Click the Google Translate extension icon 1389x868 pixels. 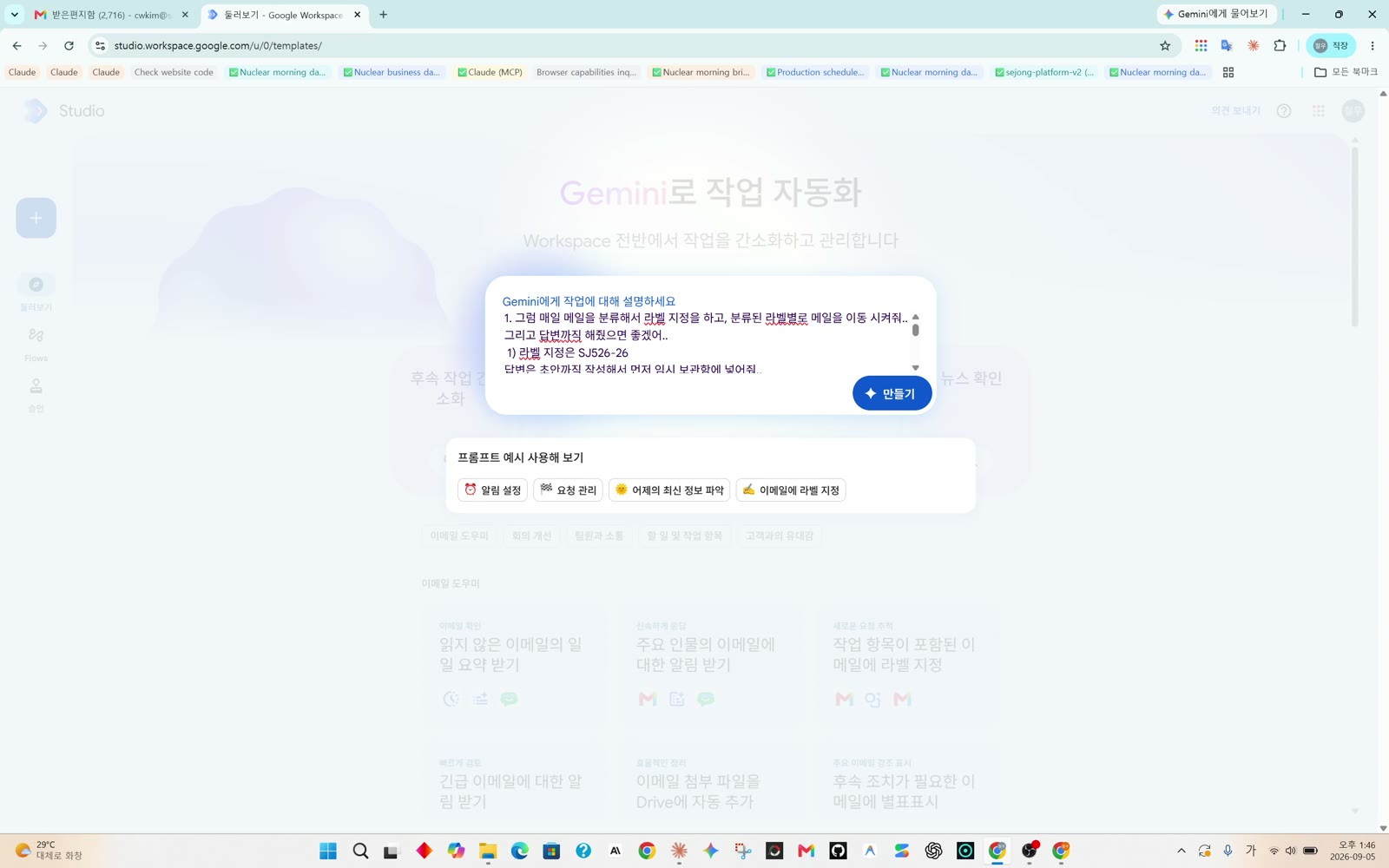tap(1227, 46)
